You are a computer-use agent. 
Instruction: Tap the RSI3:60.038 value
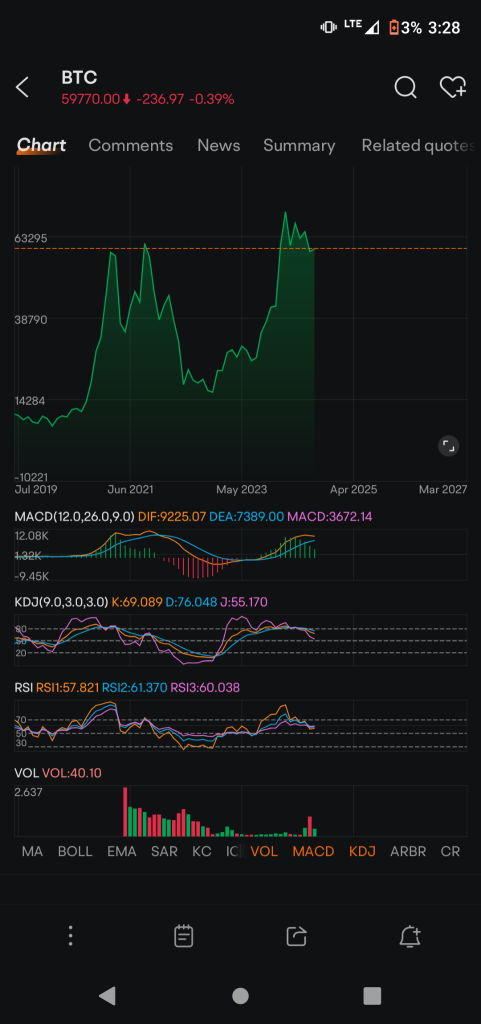(205, 687)
